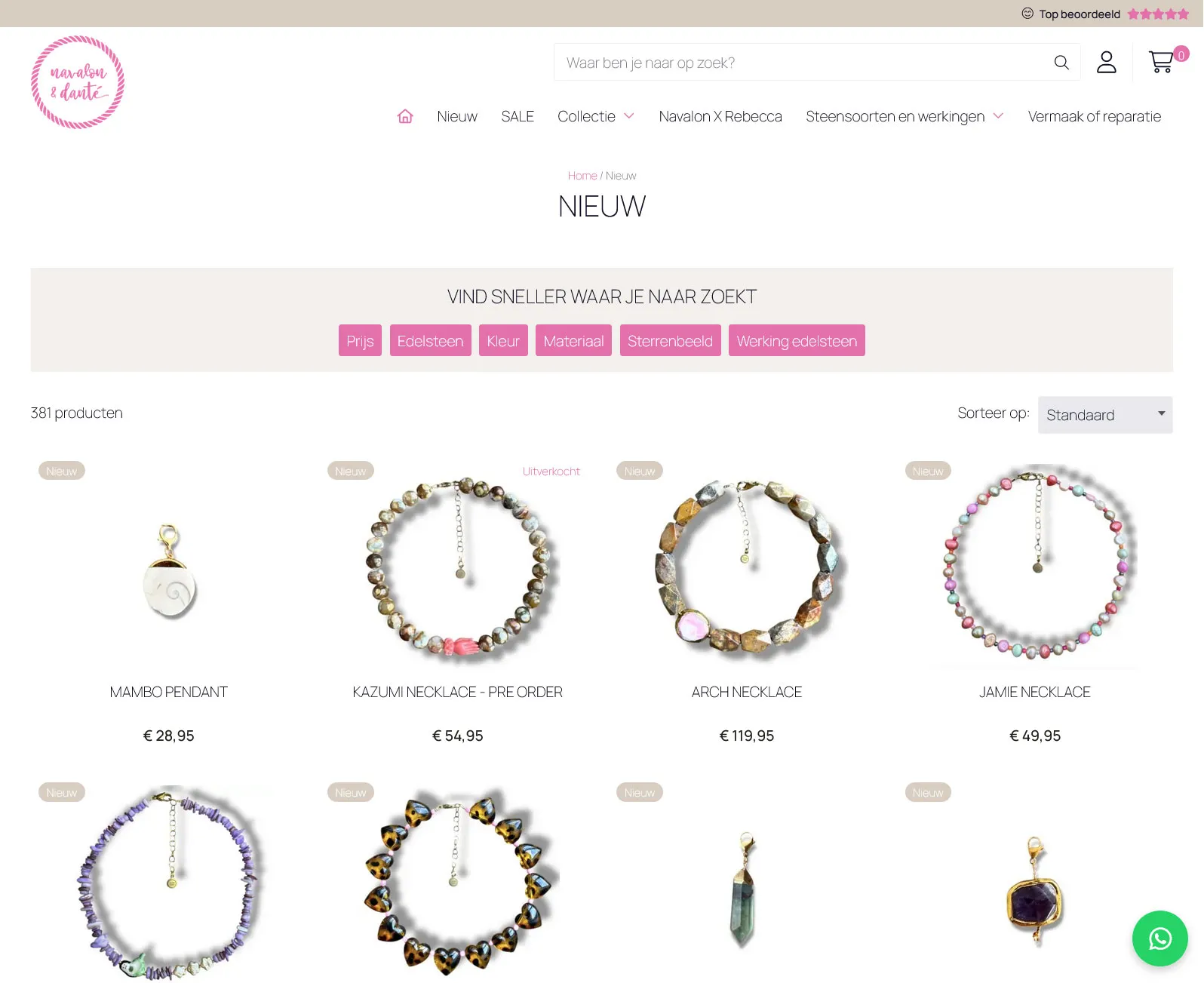The width and height of the screenshot is (1204, 983).
Task: Open Vermaak of reparatie page
Action: 1095,116
